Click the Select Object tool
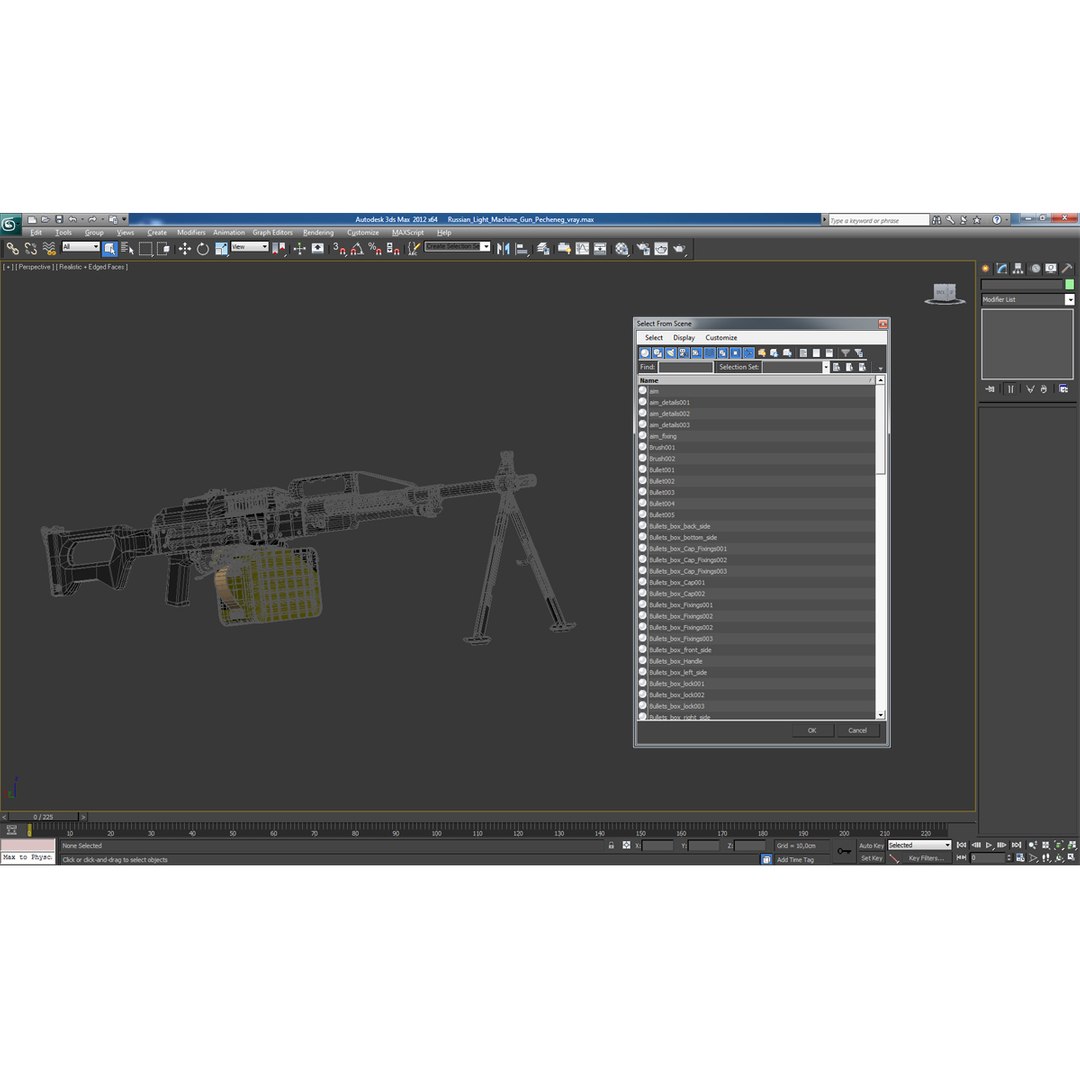The width and height of the screenshot is (1080, 1080). 110,249
